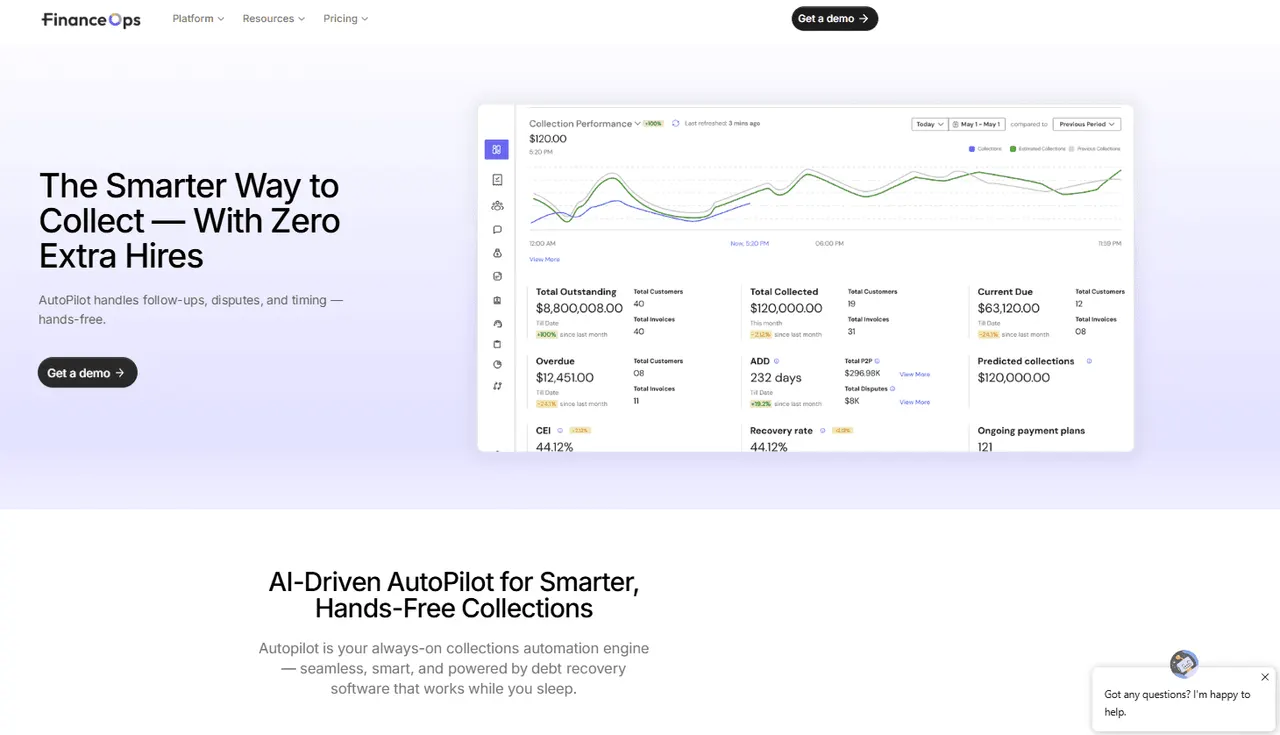This screenshot has height=735, width=1280.
Task: Click the info icon beside Recovery rate
Action: [822, 431]
